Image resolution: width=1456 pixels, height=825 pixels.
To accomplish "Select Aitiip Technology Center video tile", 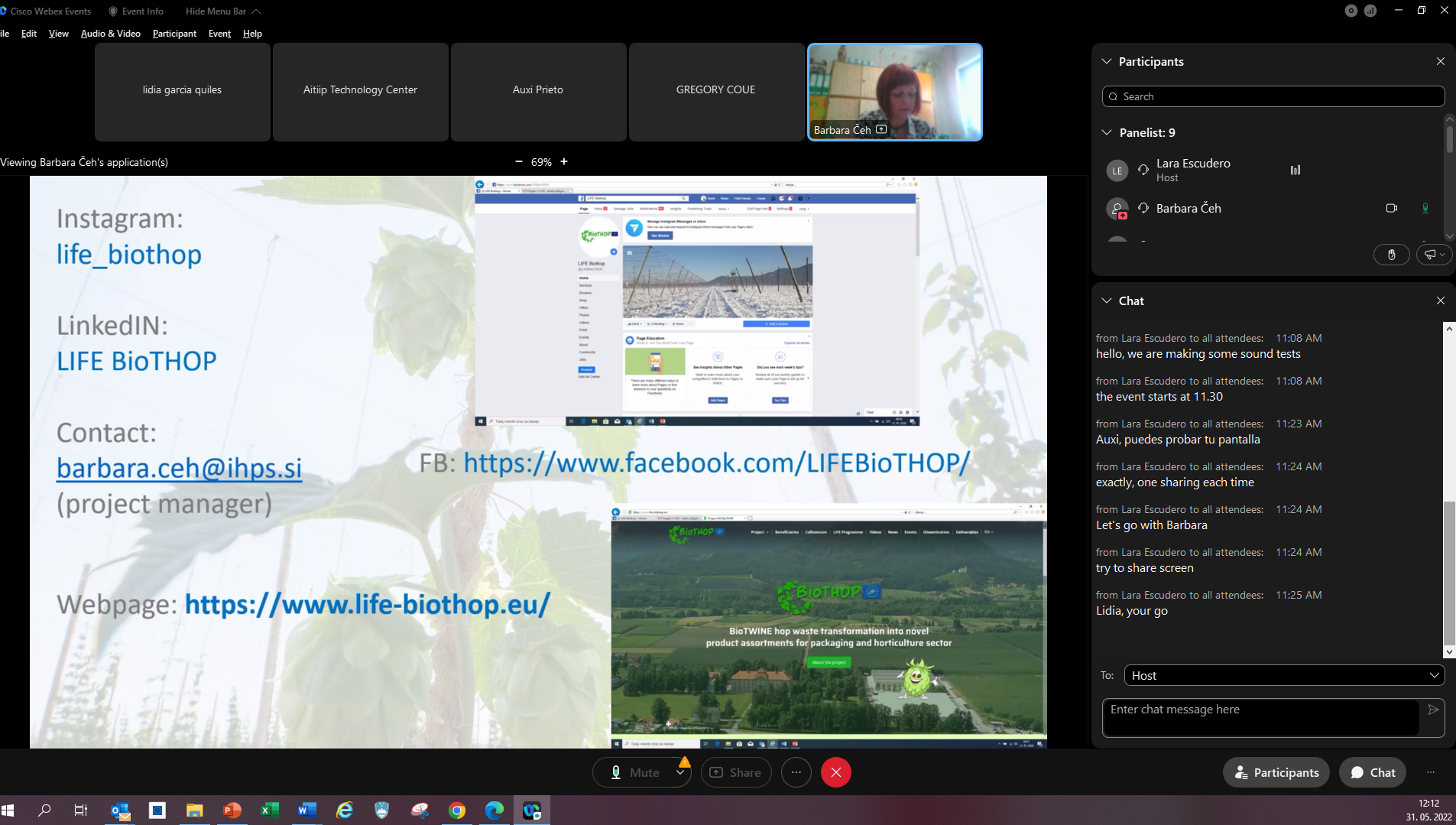I will (x=360, y=92).
